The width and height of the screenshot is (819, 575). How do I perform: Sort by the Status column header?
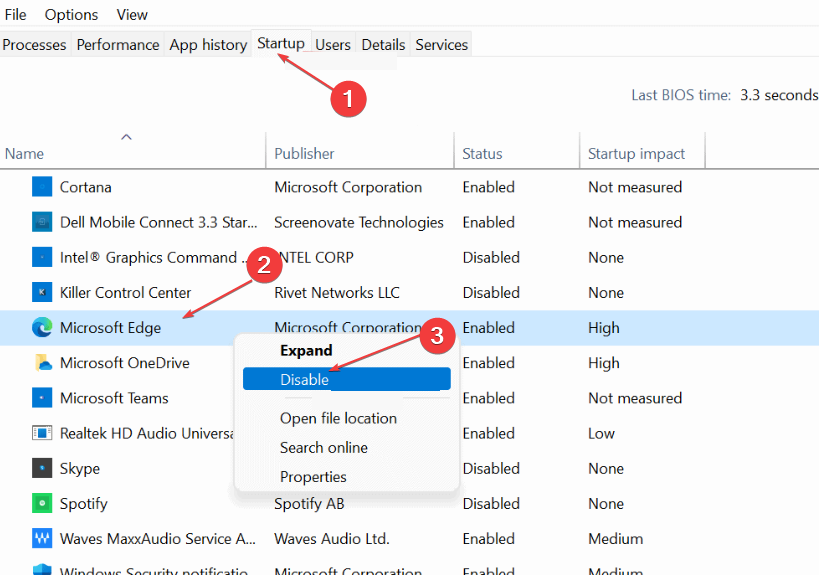click(482, 154)
